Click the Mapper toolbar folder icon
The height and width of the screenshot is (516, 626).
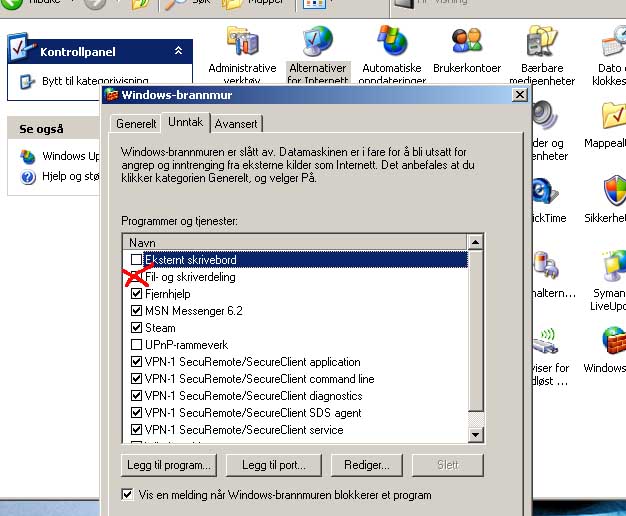click(x=232, y=5)
